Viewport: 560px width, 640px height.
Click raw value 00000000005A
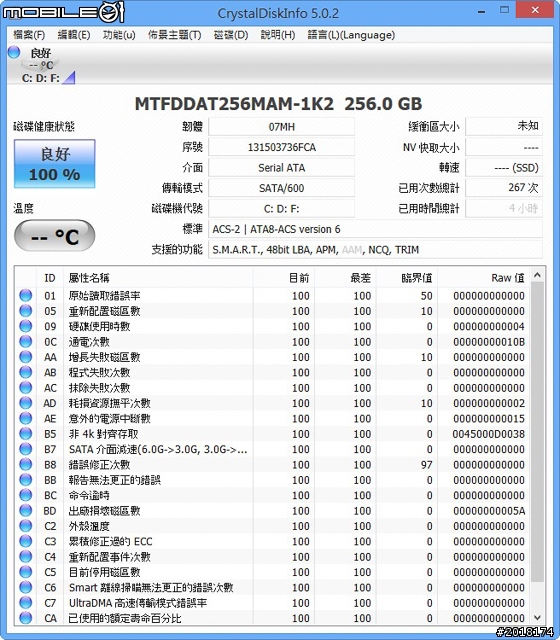tap(489, 511)
